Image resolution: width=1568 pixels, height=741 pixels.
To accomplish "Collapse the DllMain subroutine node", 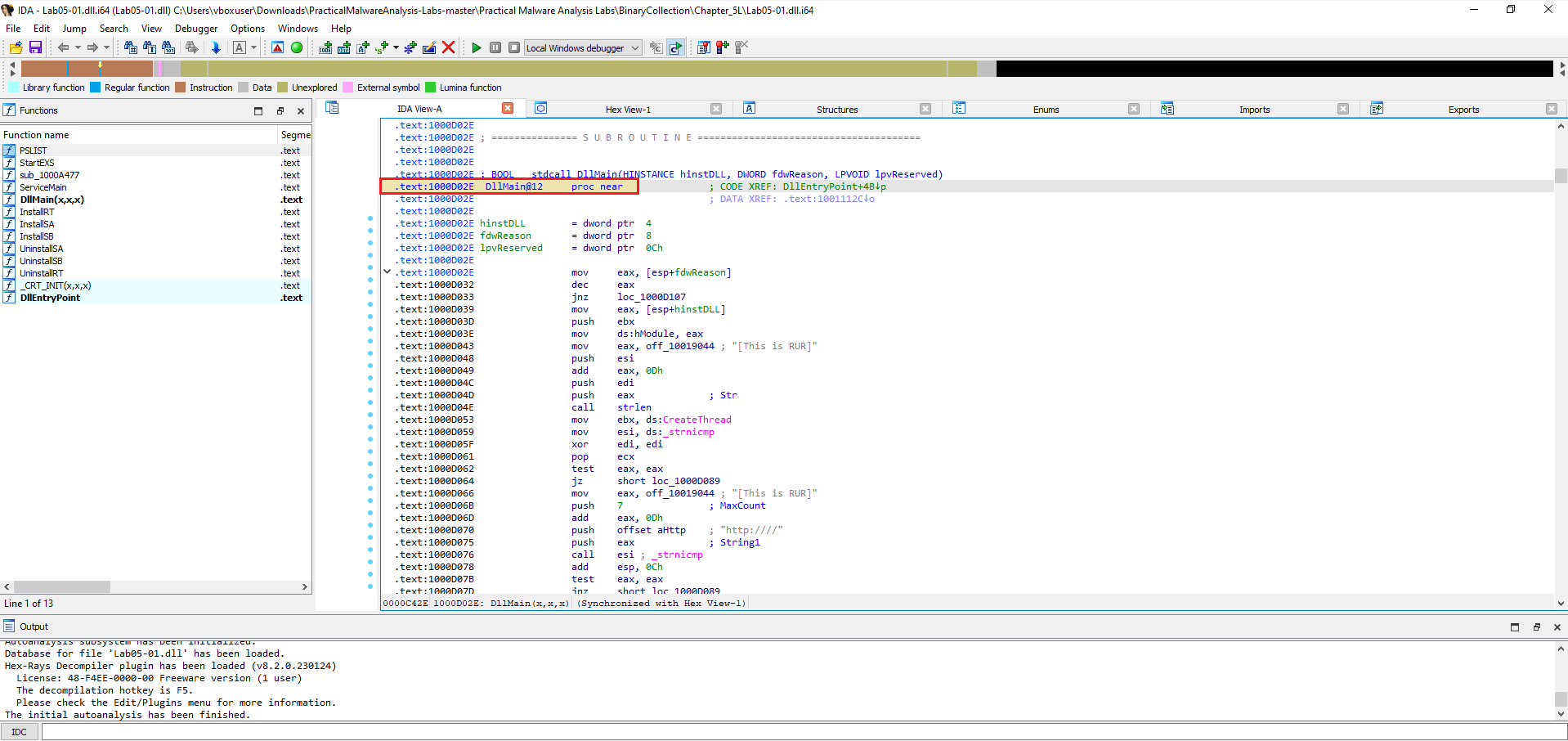I will (387, 272).
